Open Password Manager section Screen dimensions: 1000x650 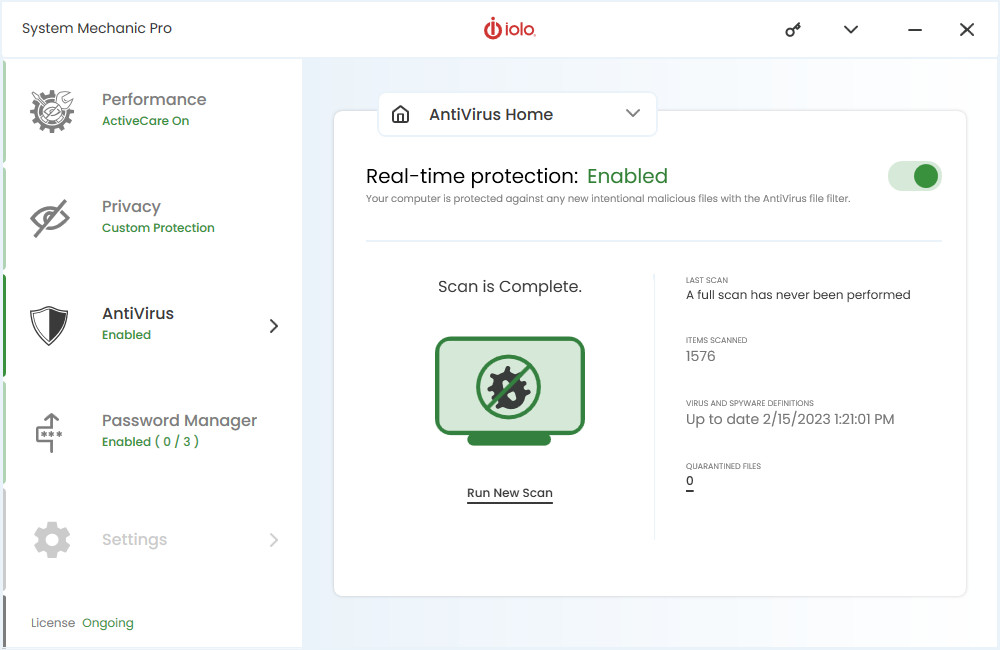[x=152, y=432]
